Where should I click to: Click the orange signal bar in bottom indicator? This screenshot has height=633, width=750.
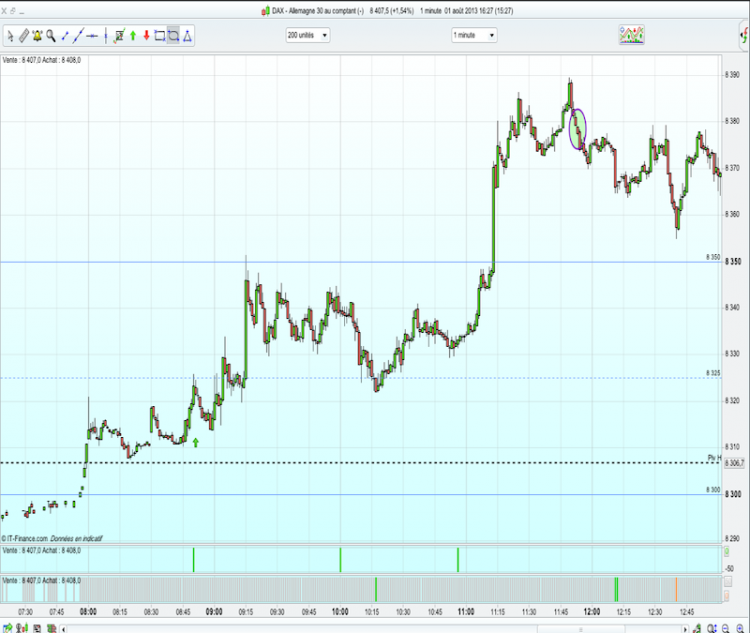click(676, 589)
